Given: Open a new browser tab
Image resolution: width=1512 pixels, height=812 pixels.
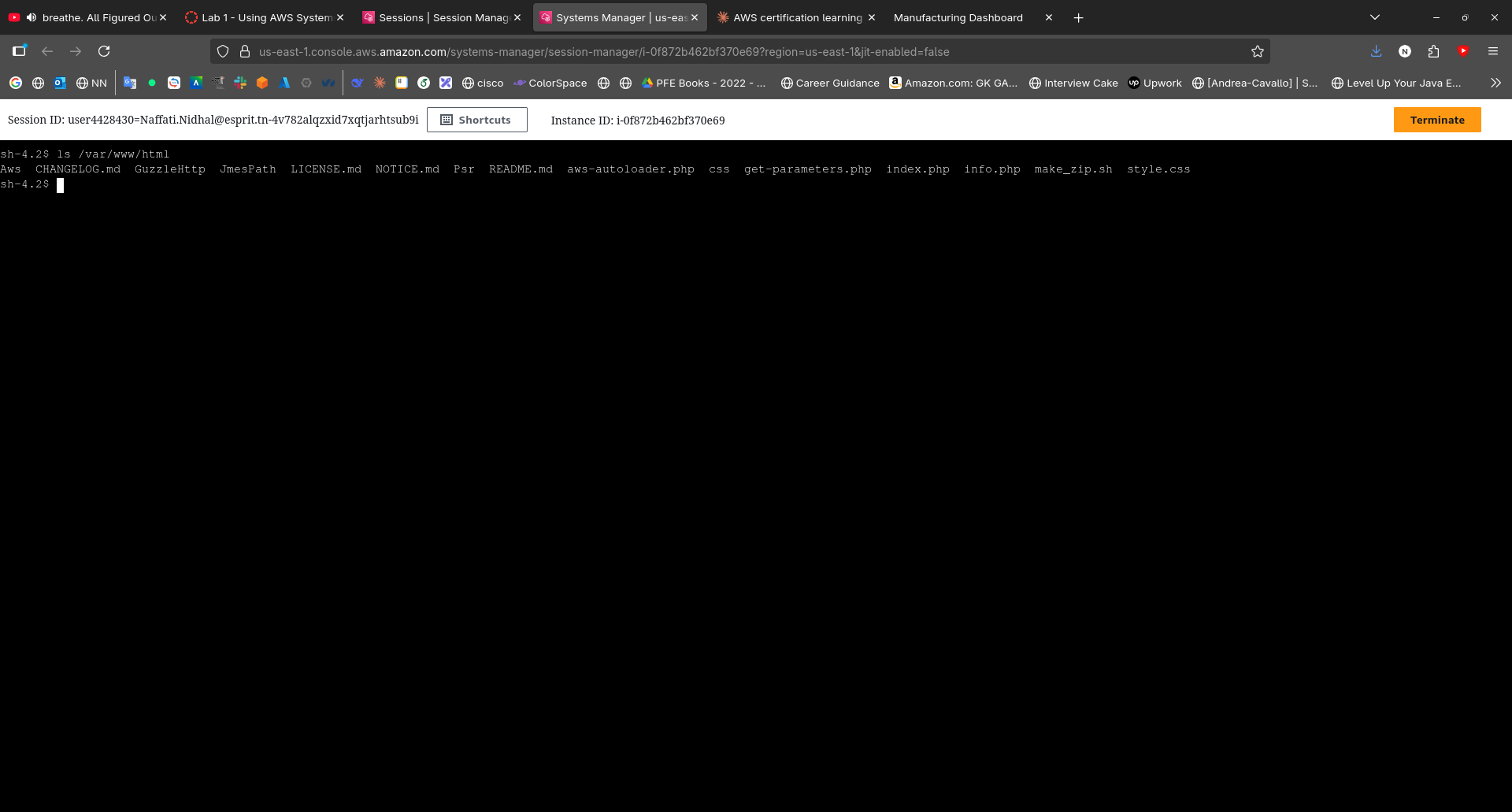Looking at the screenshot, I should pyautogui.click(x=1078, y=17).
